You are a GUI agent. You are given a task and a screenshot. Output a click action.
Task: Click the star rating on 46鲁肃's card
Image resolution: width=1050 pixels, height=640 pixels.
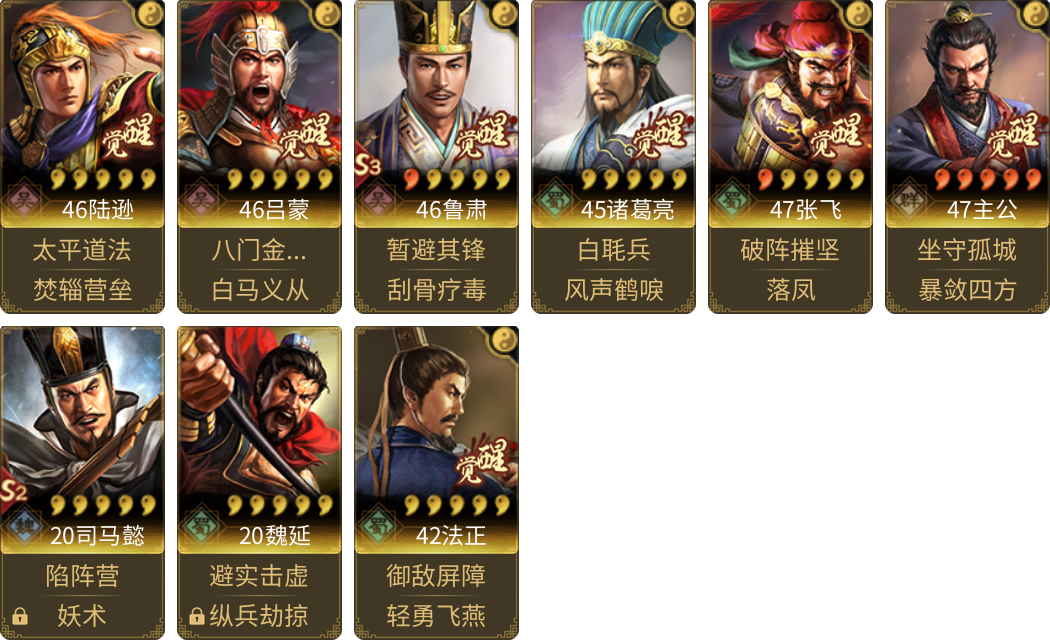coord(458,179)
